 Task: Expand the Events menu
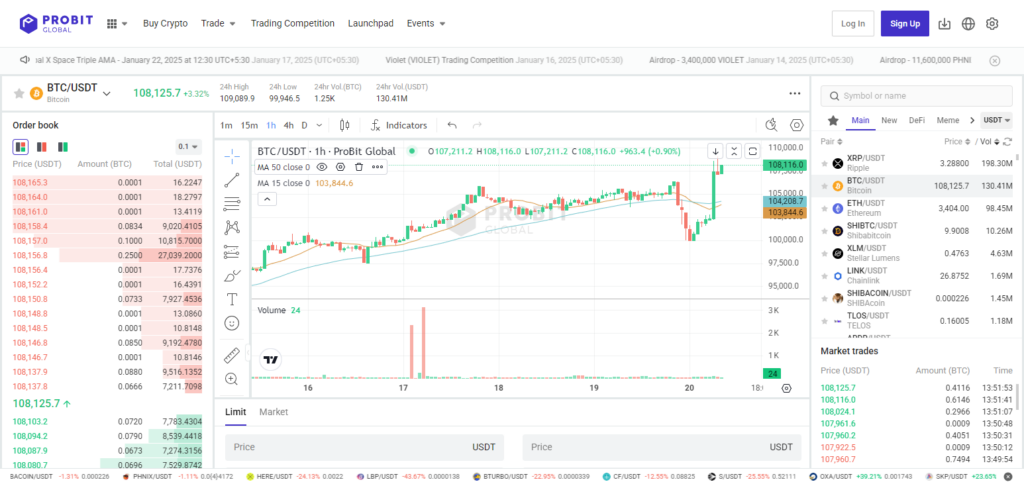tap(426, 24)
